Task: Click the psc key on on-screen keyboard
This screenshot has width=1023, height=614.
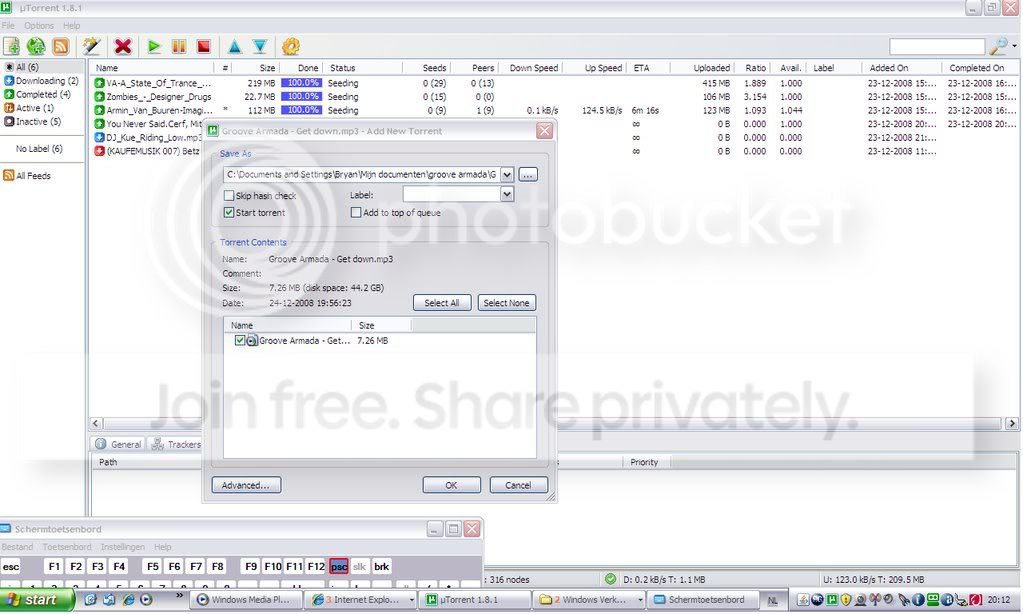Action: pyautogui.click(x=339, y=566)
